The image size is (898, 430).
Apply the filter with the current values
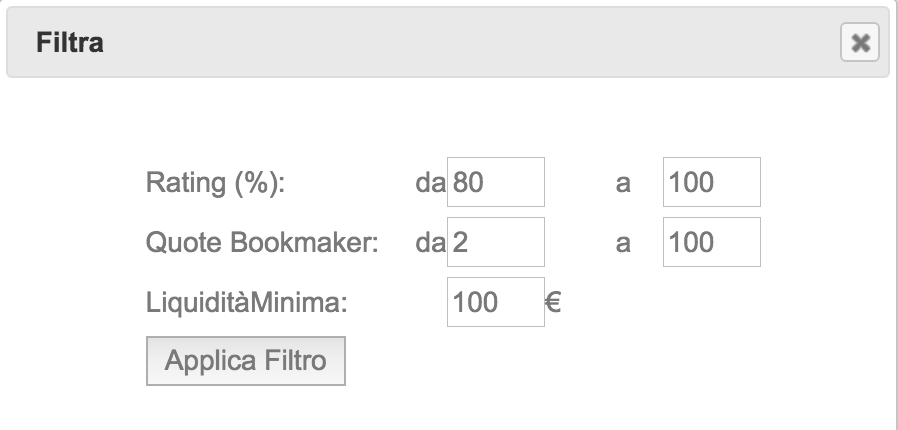tap(246, 361)
